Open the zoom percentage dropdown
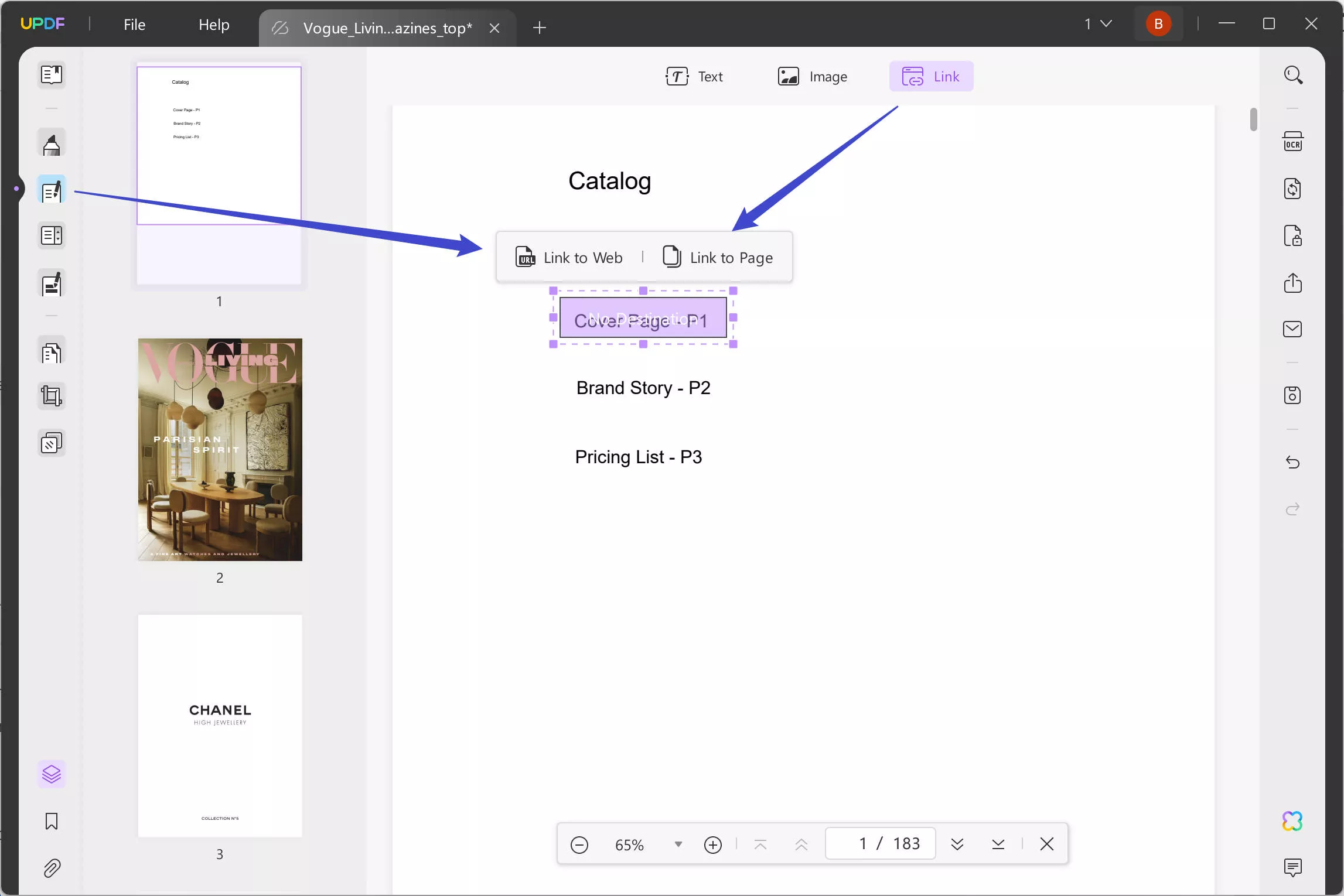The image size is (1344, 896). 678,844
